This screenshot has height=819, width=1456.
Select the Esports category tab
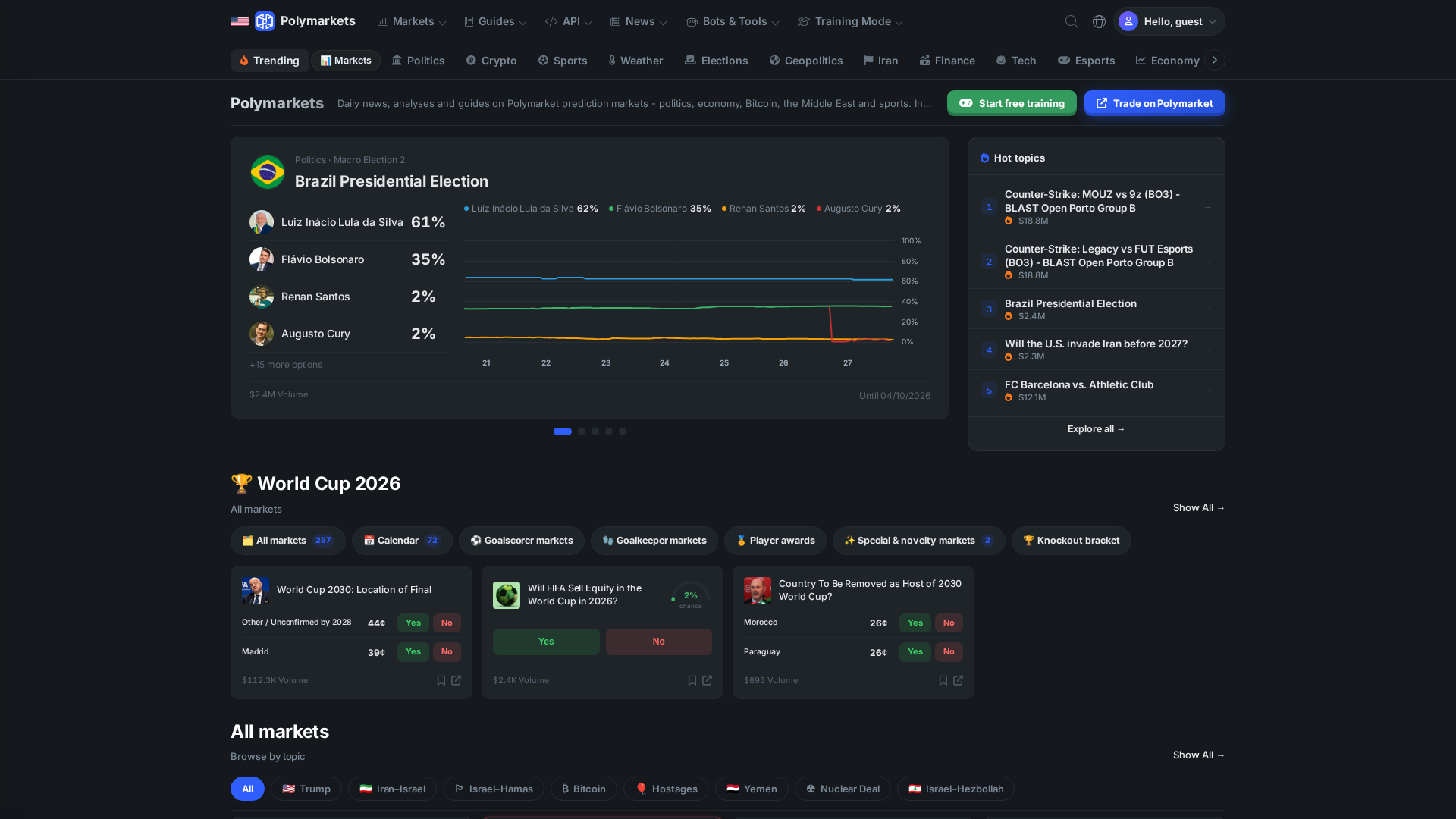point(1087,61)
